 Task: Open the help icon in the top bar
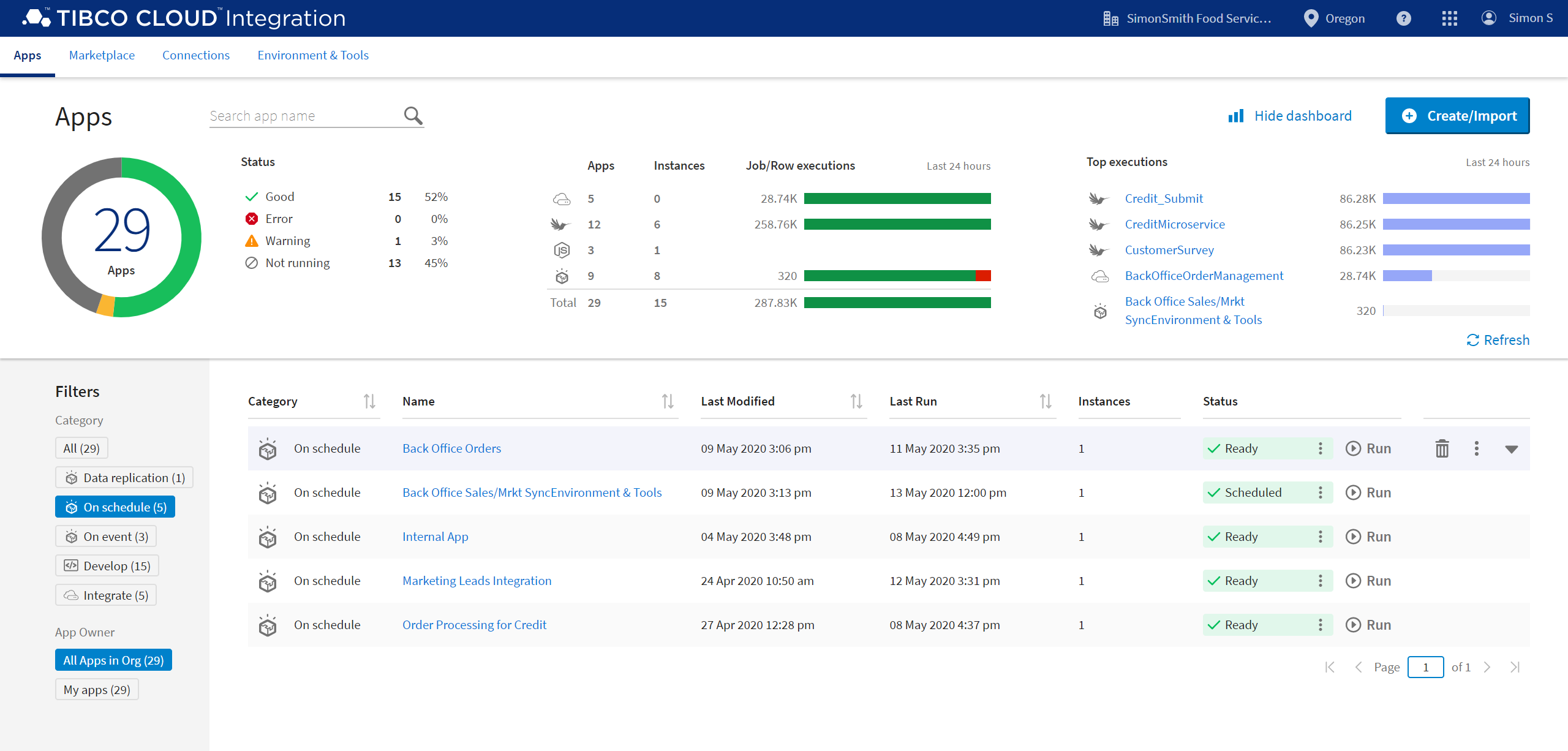click(x=1403, y=18)
